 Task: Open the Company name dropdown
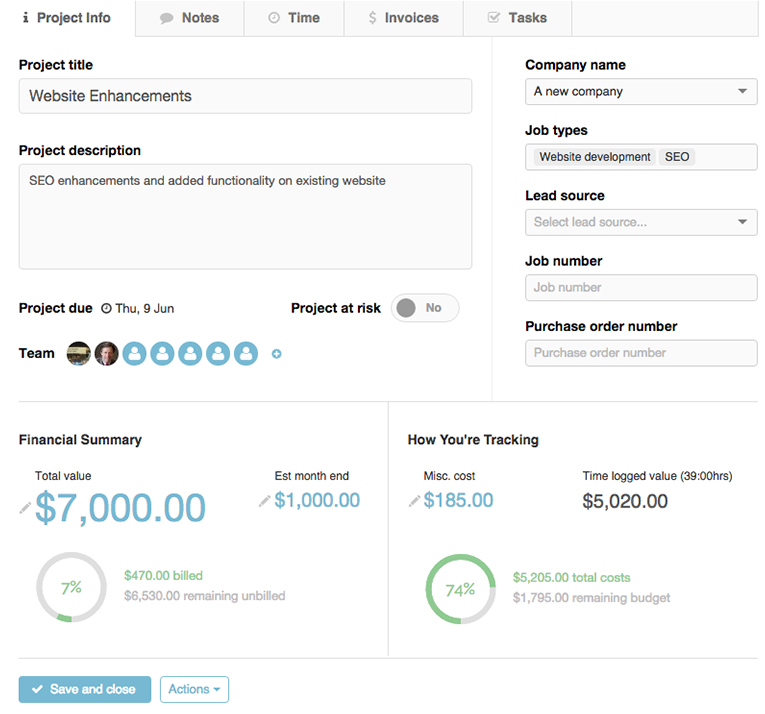point(641,92)
